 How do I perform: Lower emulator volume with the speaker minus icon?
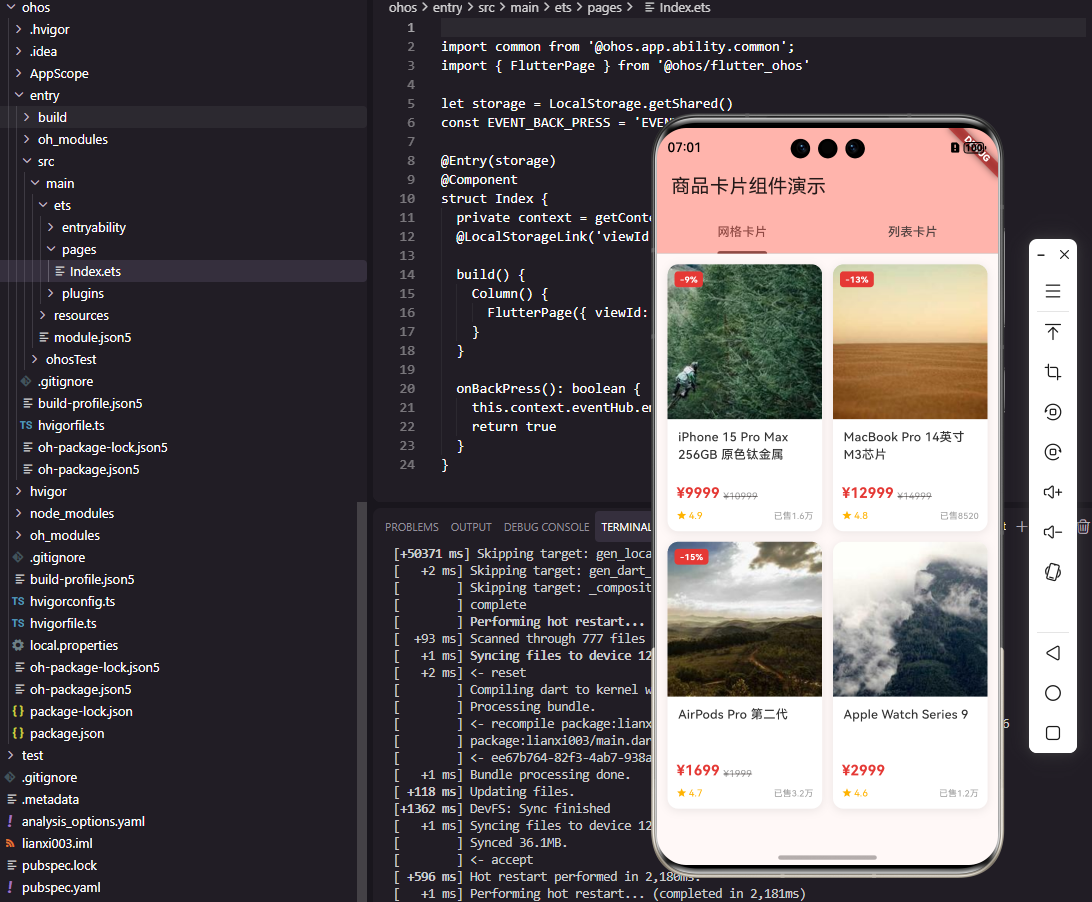1052,532
